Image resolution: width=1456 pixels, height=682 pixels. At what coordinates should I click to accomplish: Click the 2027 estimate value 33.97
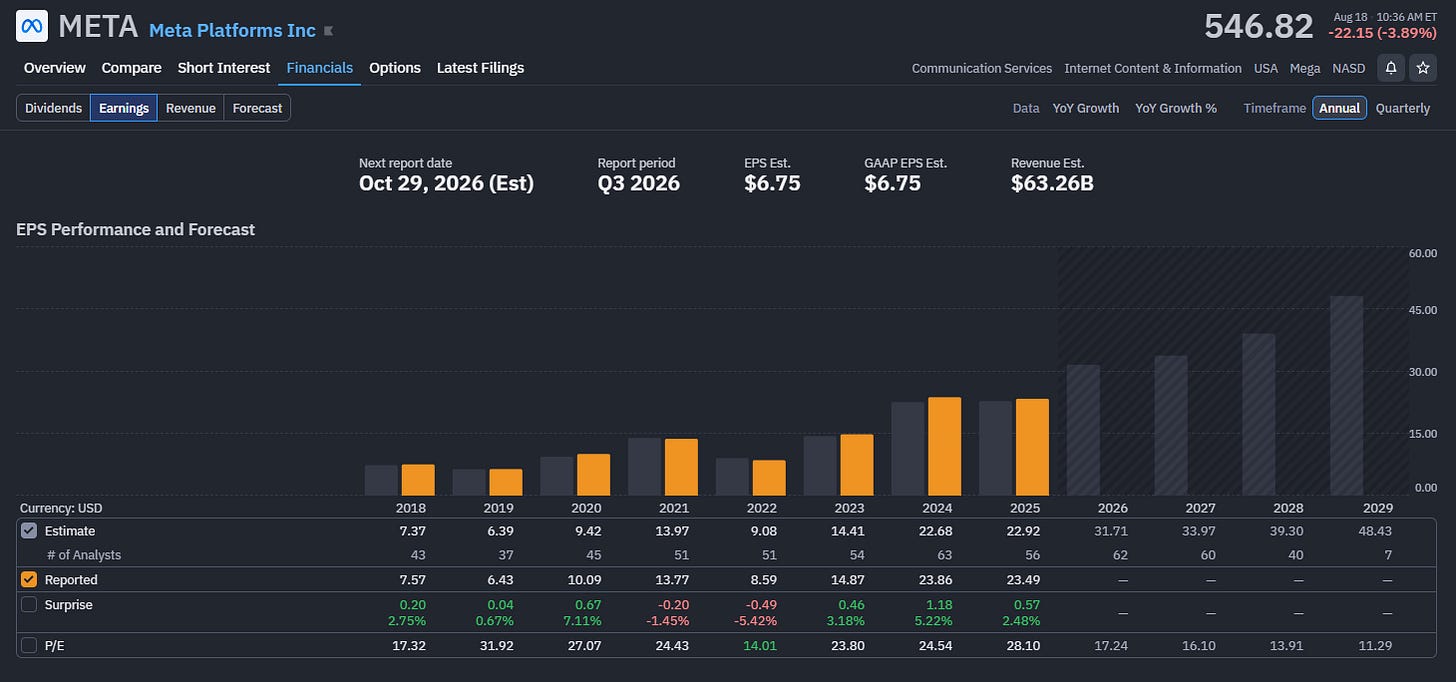pyautogui.click(x=1198, y=531)
